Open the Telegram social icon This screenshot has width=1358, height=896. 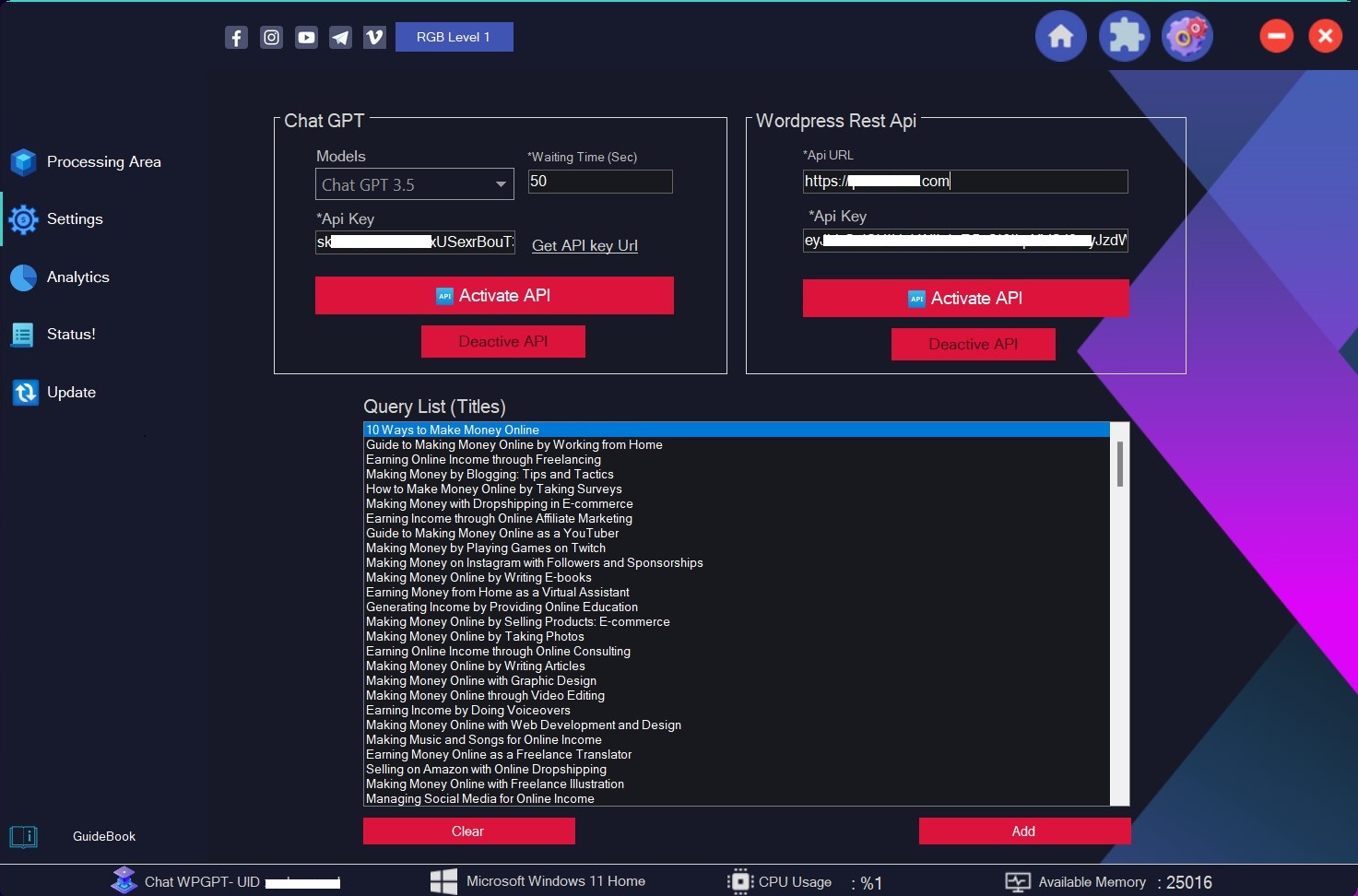point(340,37)
